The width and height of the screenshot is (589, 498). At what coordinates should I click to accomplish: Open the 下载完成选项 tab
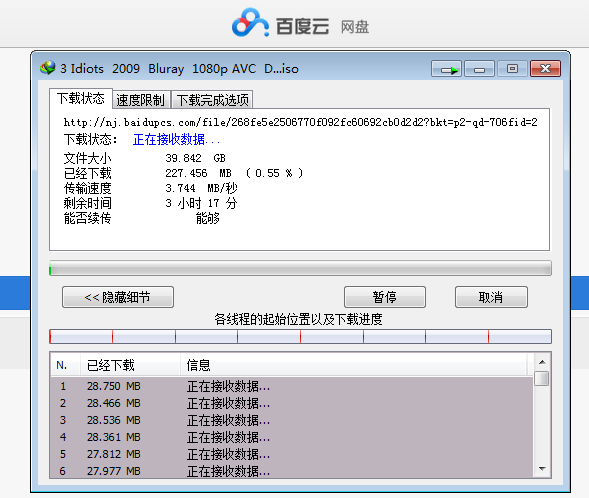click(x=212, y=100)
